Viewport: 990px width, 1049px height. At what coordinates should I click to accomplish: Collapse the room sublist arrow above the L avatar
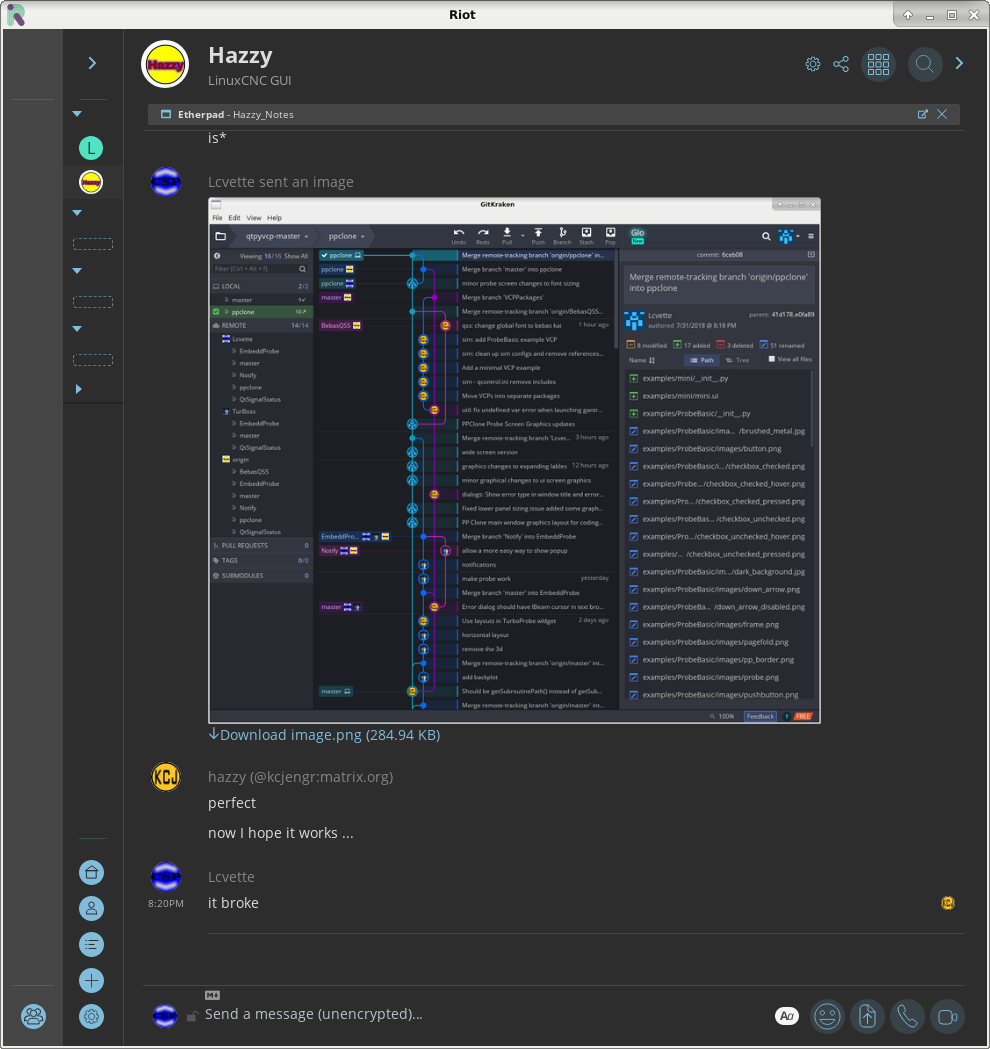coord(78,114)
